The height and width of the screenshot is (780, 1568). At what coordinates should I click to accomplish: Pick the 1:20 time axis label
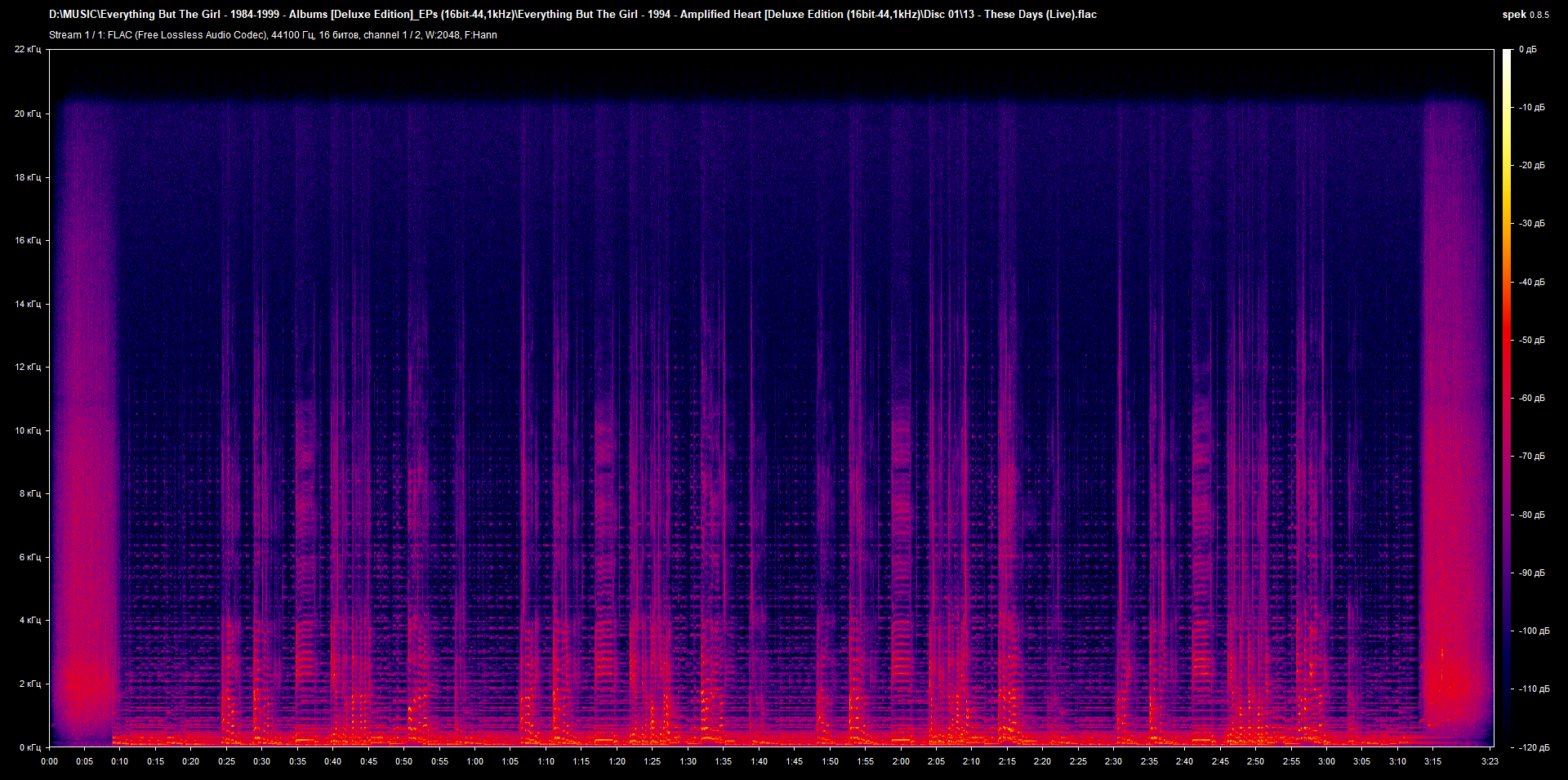[617, 761]
